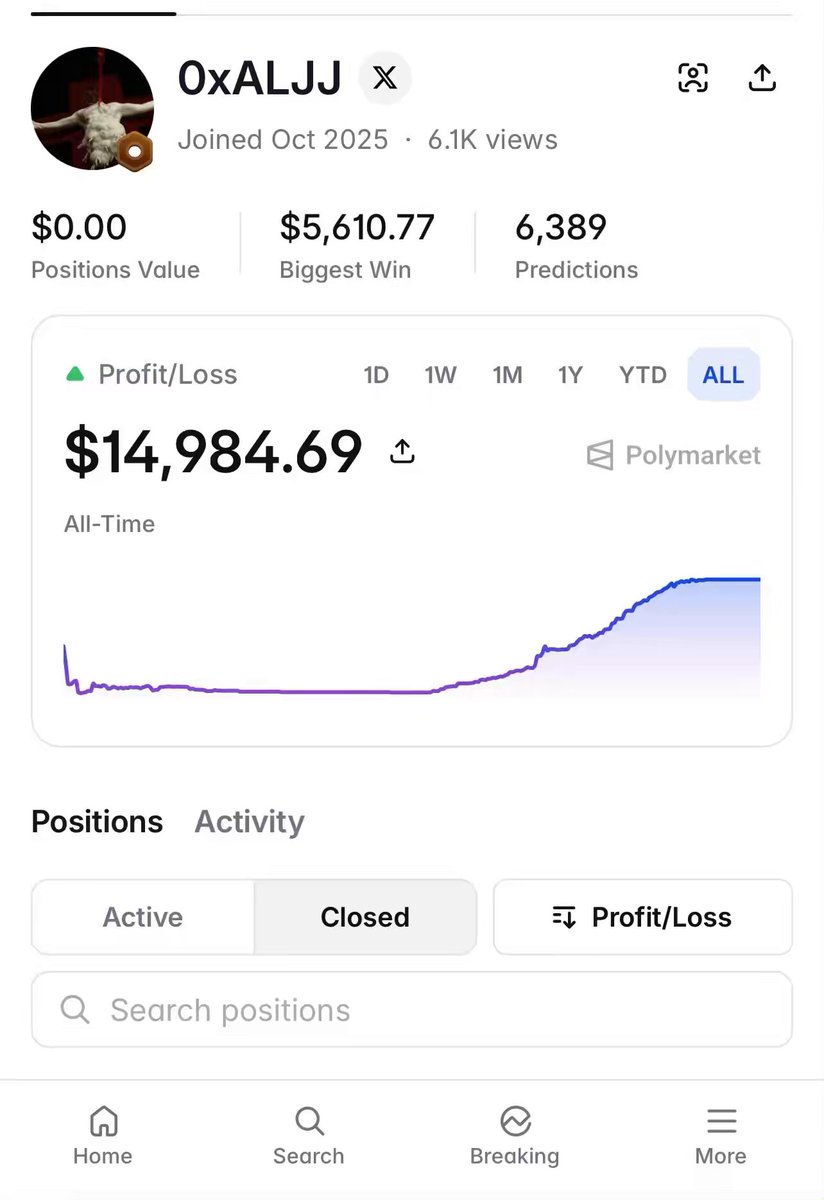824x1200 pixels.
Task: Show Active positions
Action: coord(143,917)
